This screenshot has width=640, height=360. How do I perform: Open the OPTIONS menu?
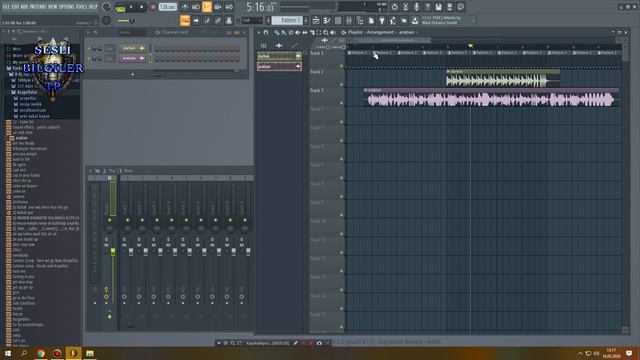[x=67, y=7]
